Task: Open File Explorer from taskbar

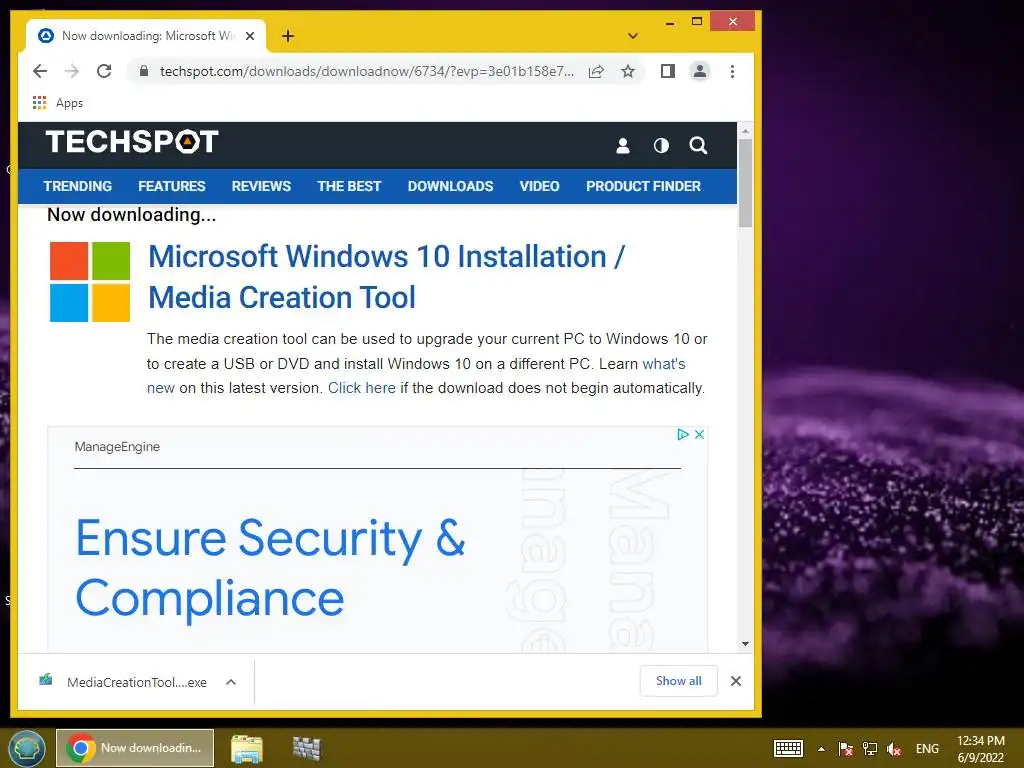Action: point(247,748)
